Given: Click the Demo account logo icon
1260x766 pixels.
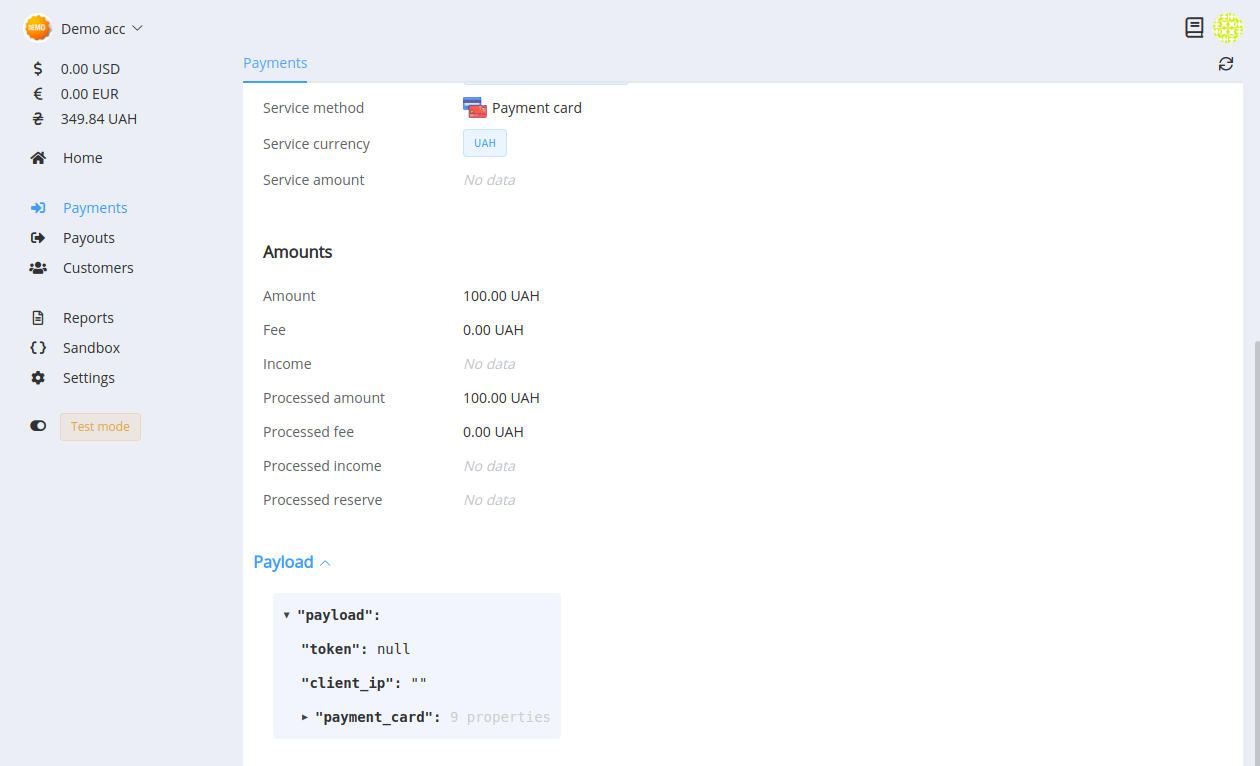Looking at the screenshot, I should (x=38, y=28).
